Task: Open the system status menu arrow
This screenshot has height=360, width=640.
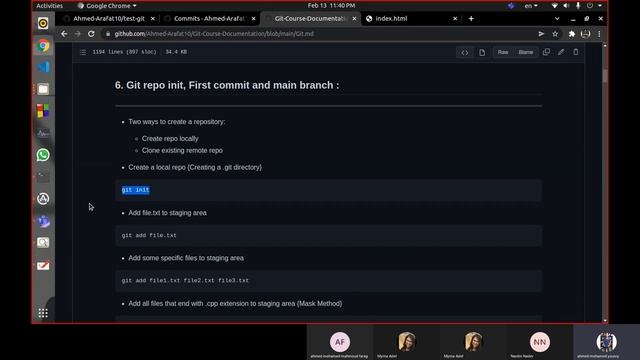Action: click(600, 6)
